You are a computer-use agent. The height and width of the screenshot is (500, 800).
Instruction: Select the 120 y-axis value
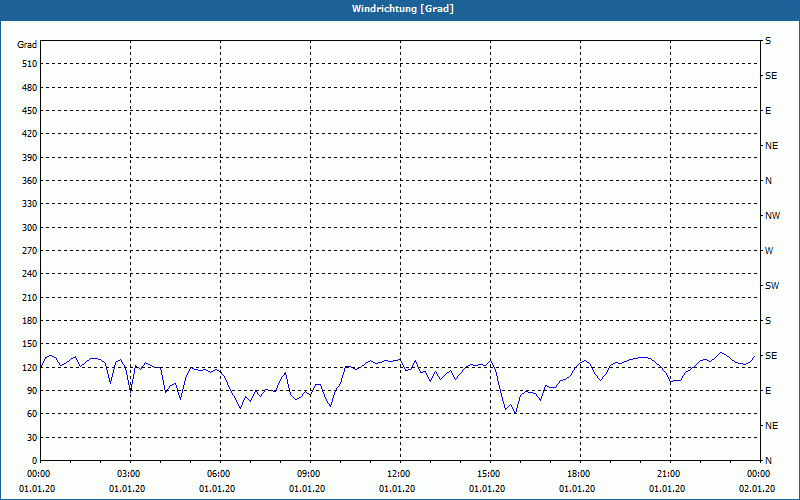click(x=30, y=367)
